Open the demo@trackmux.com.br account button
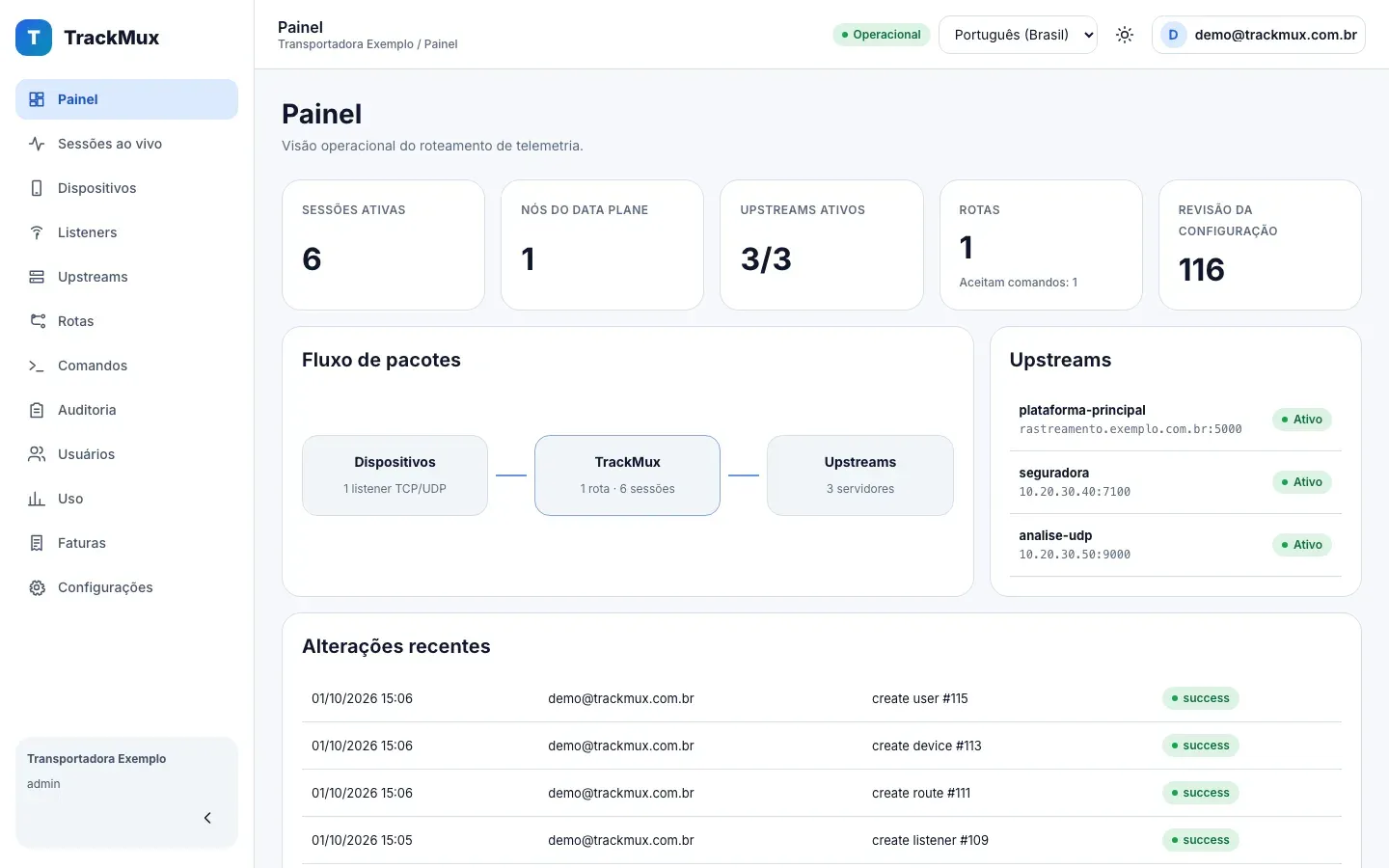Image resolution: width=1389 pixels, height=868 pixels. point(1259,35)
